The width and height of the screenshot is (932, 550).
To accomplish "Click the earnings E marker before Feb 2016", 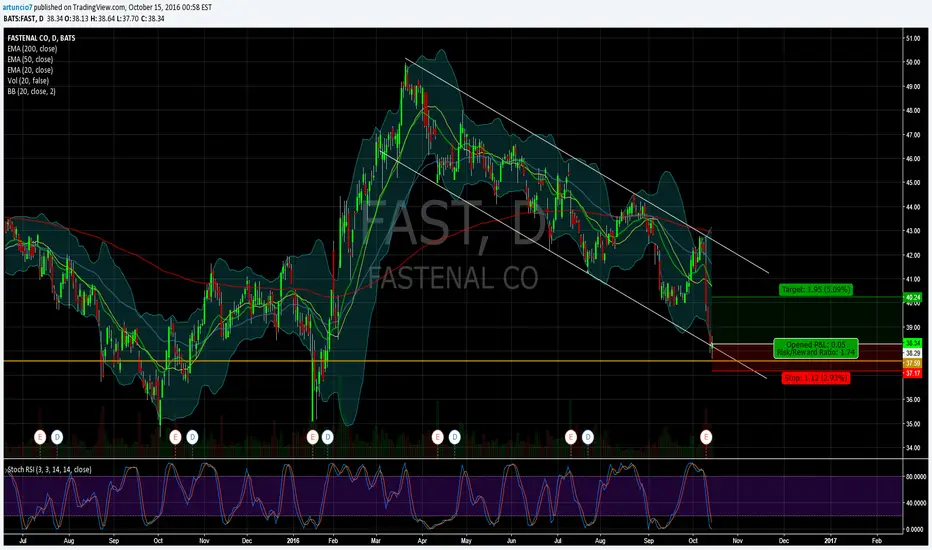I will tap(313, 437).
